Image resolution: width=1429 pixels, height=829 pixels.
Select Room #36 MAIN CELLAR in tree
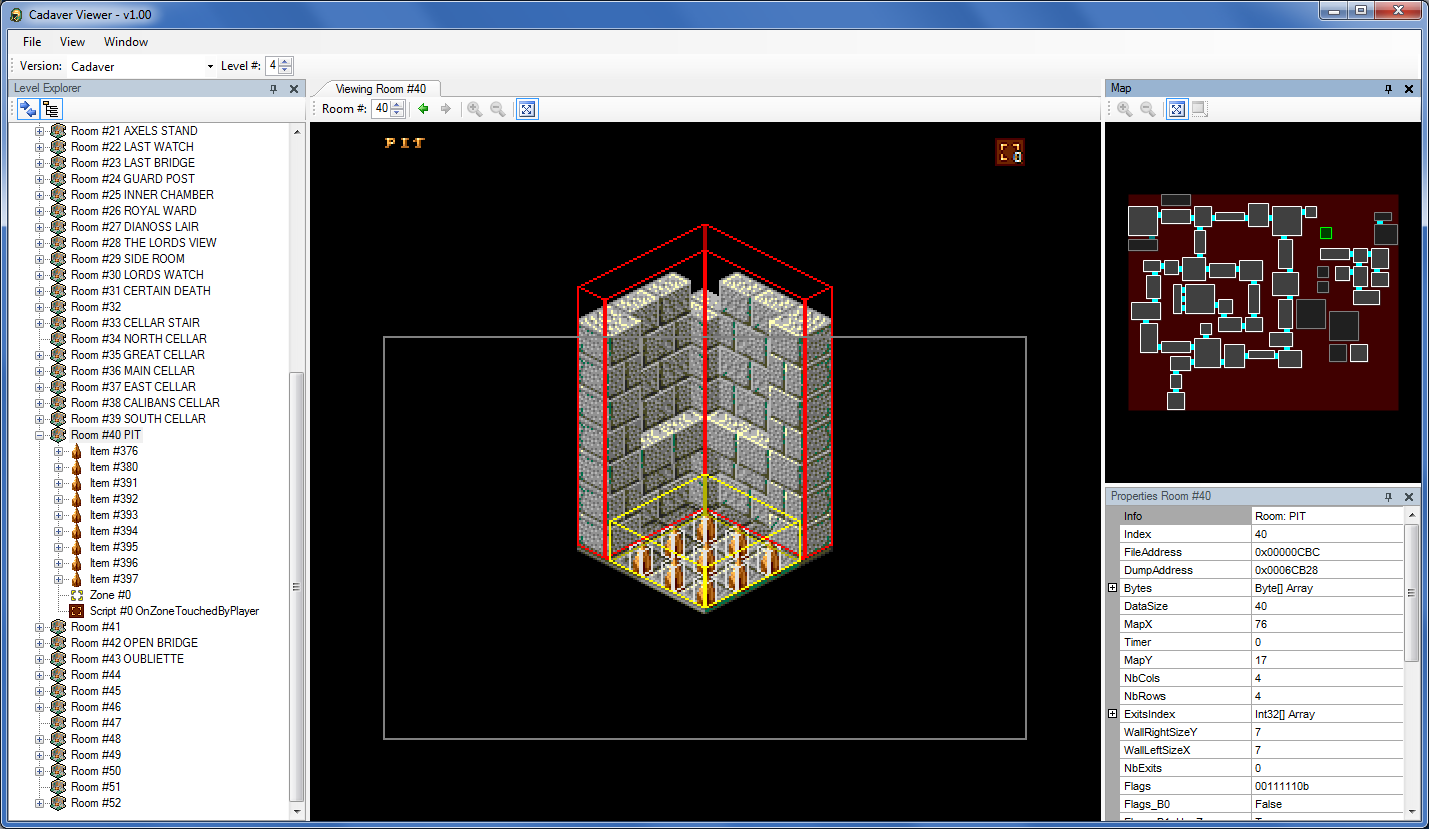click(x=133, y=371)
